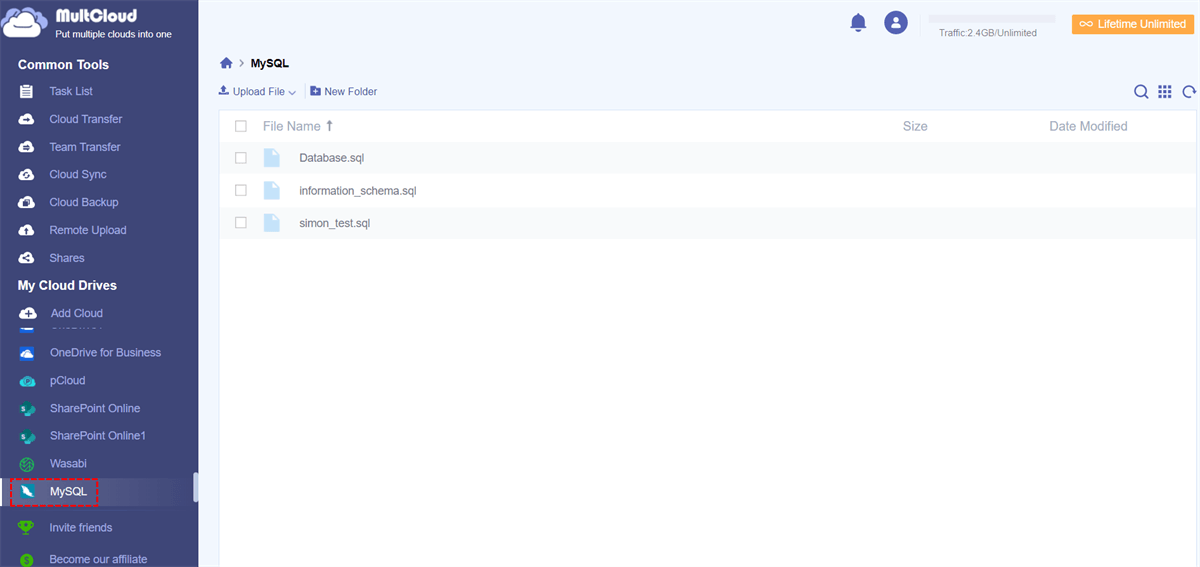
Task: Click the sidebar scrollbar thumb
Action: (195, 487)
